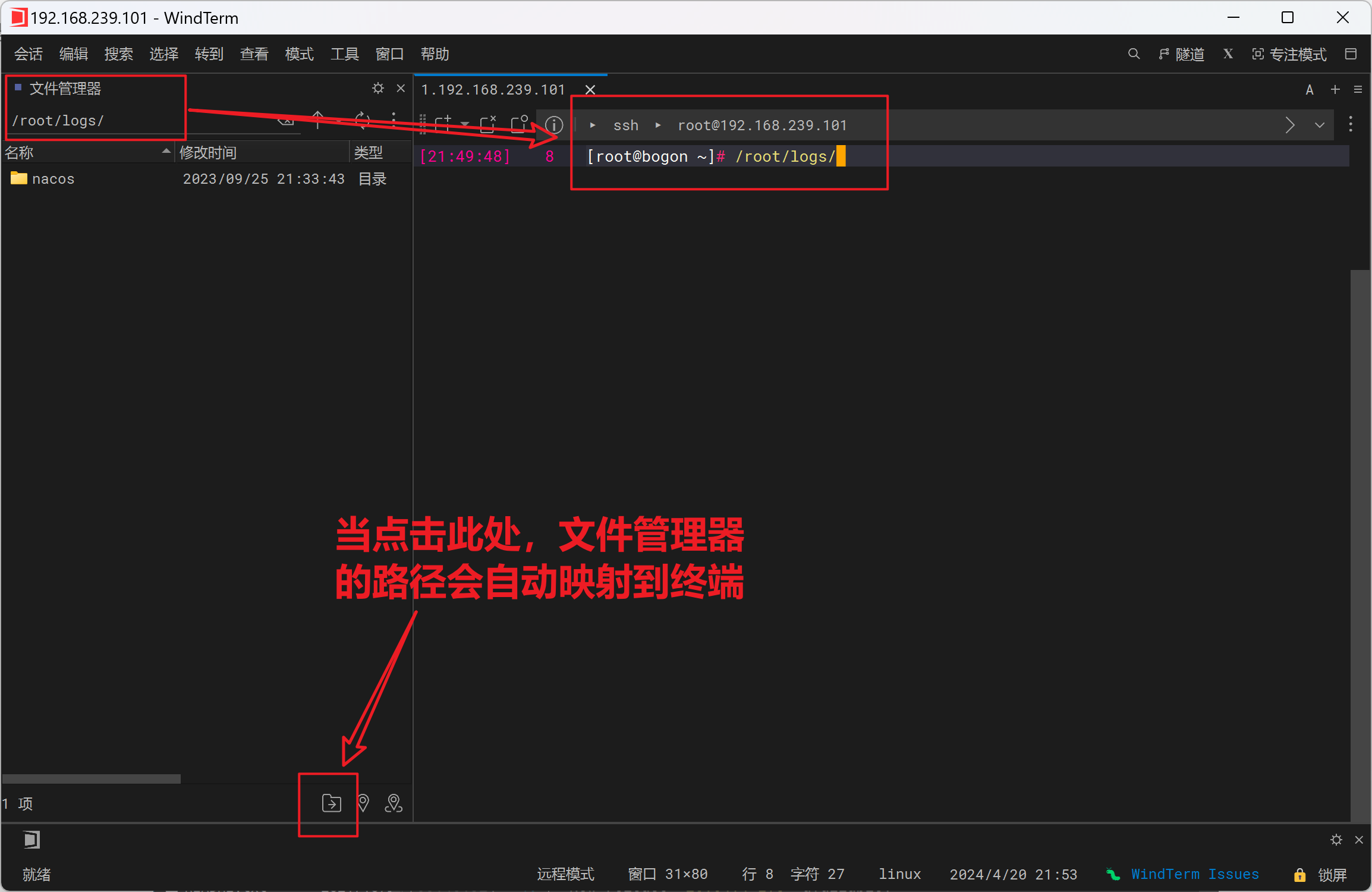
Task: Open the WindTerm Issues link
Action: point(1194,874)
